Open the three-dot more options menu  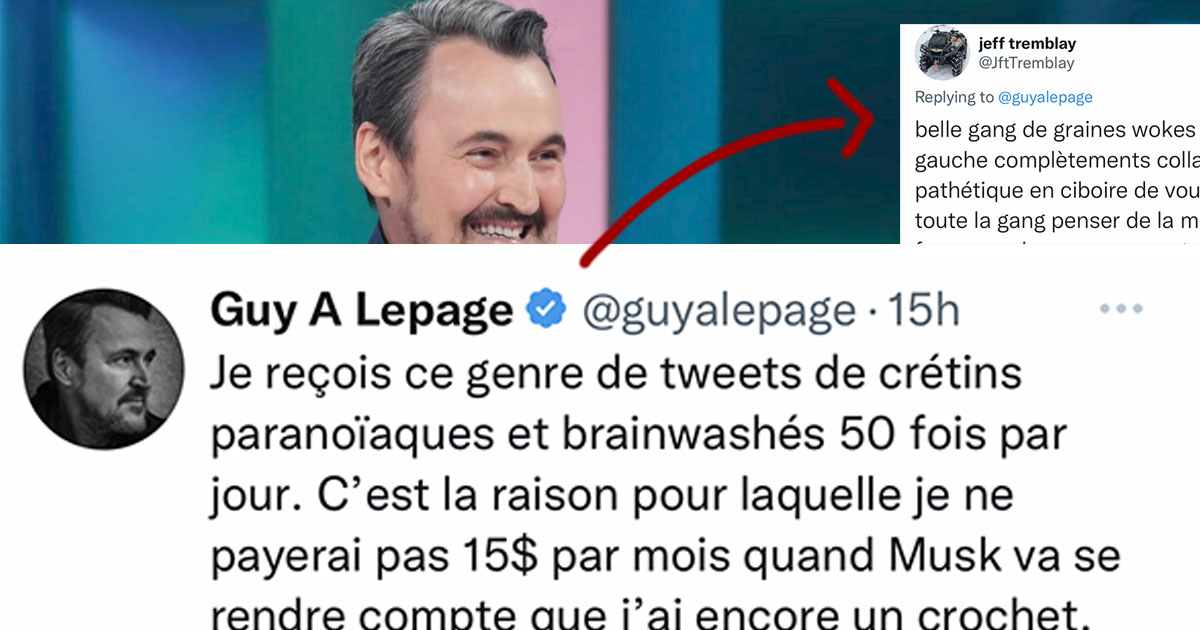(x=1120, y=309)
